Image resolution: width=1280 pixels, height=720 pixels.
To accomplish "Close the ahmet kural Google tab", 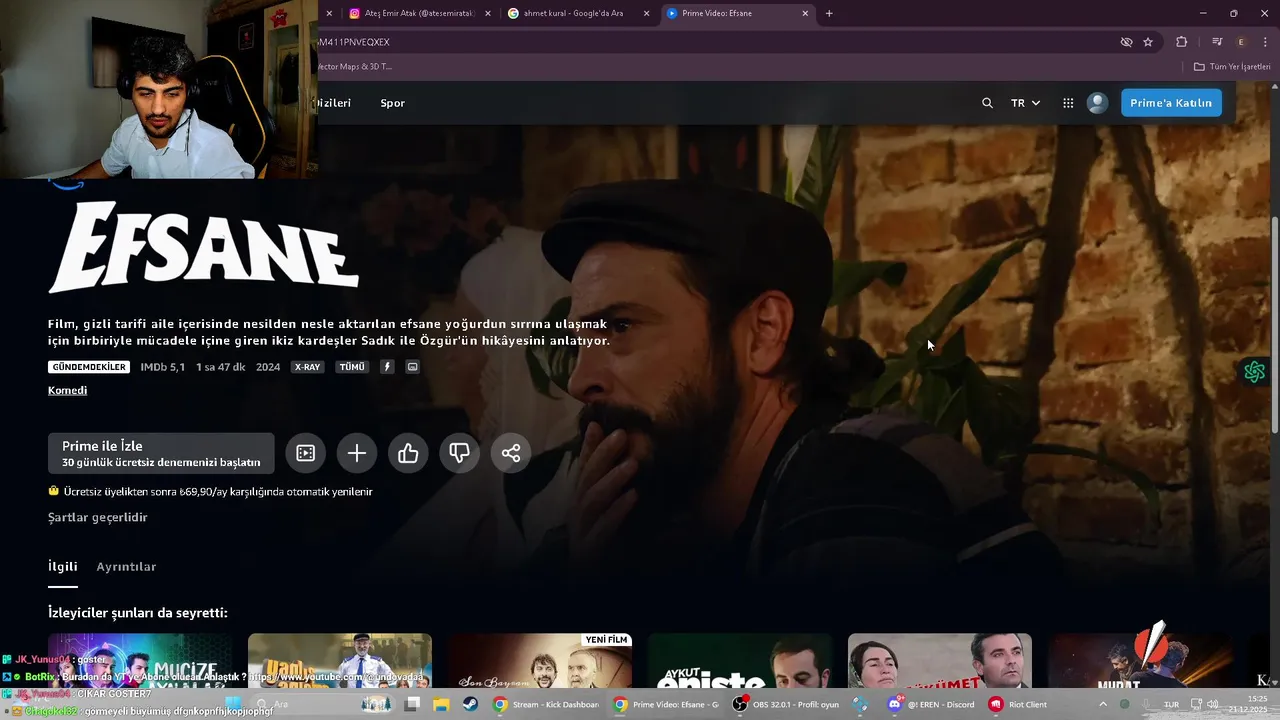I will click(646, 13).
